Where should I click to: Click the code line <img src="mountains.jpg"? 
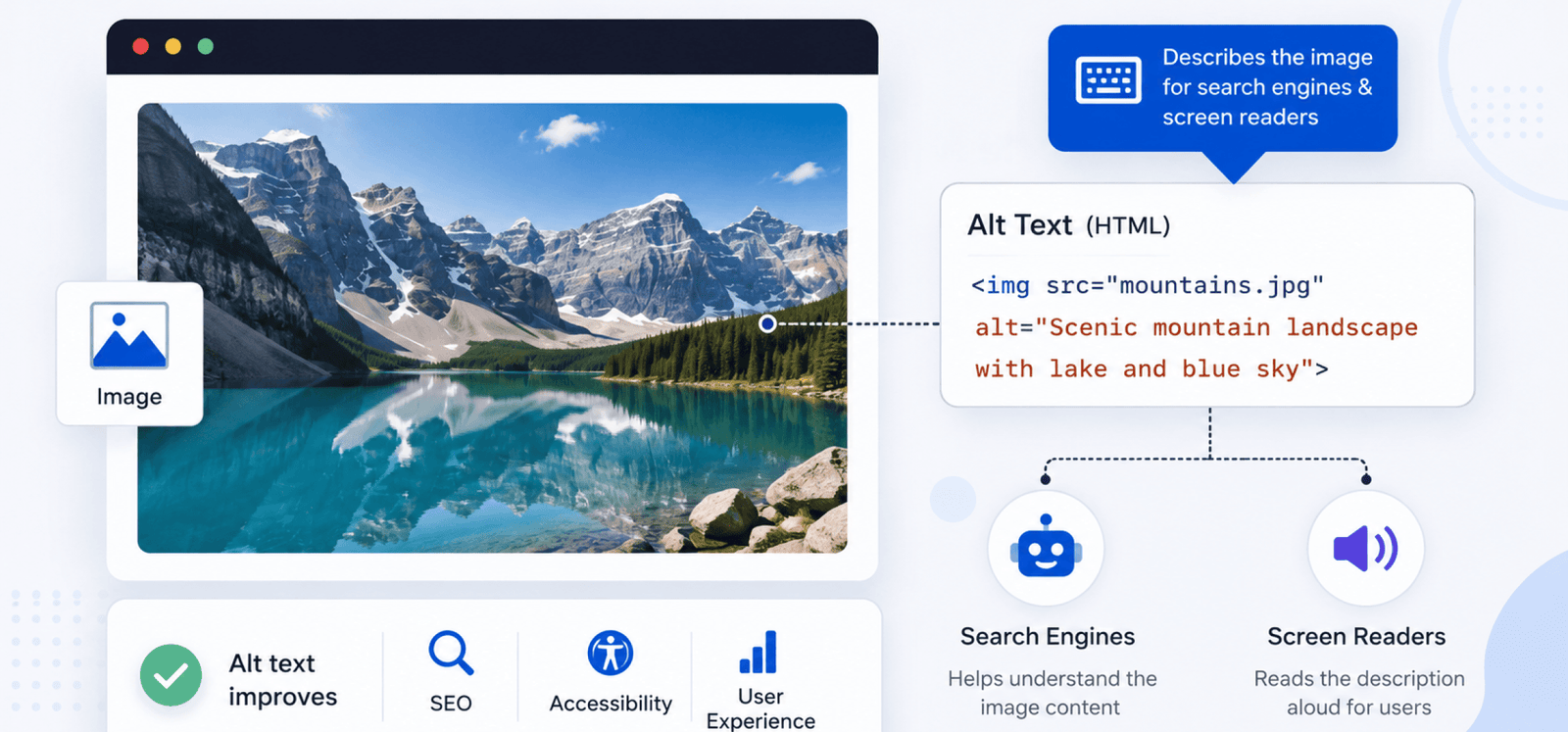tap(1148, 285)
